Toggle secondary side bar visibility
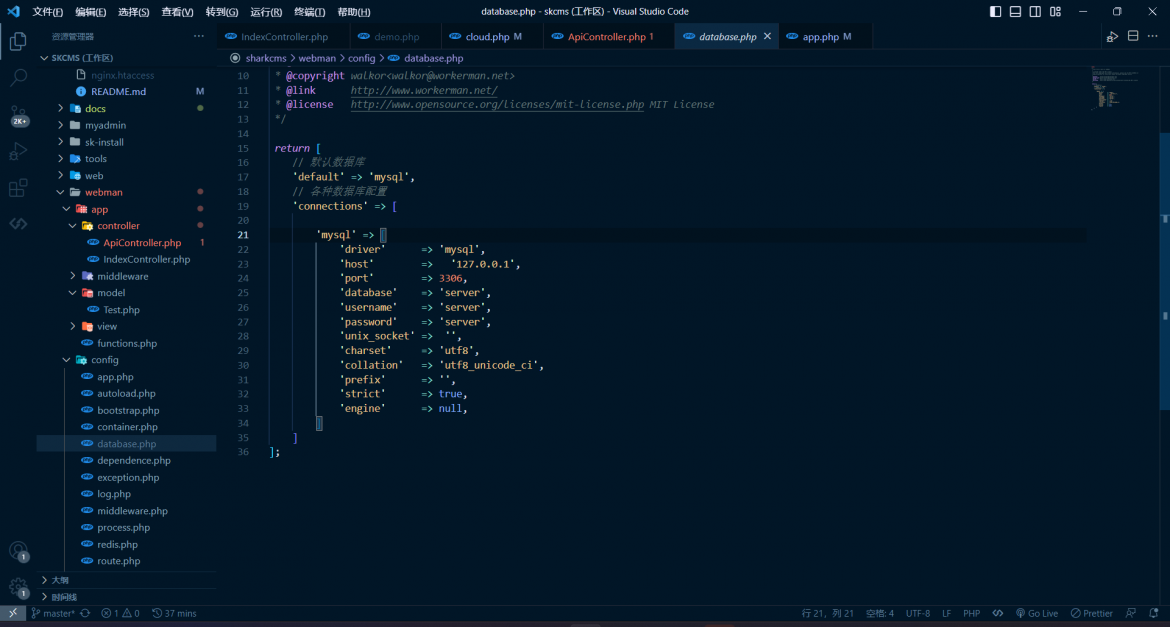The width and height of the screenshot is (1170, 627). click(x=1036, y=11)
